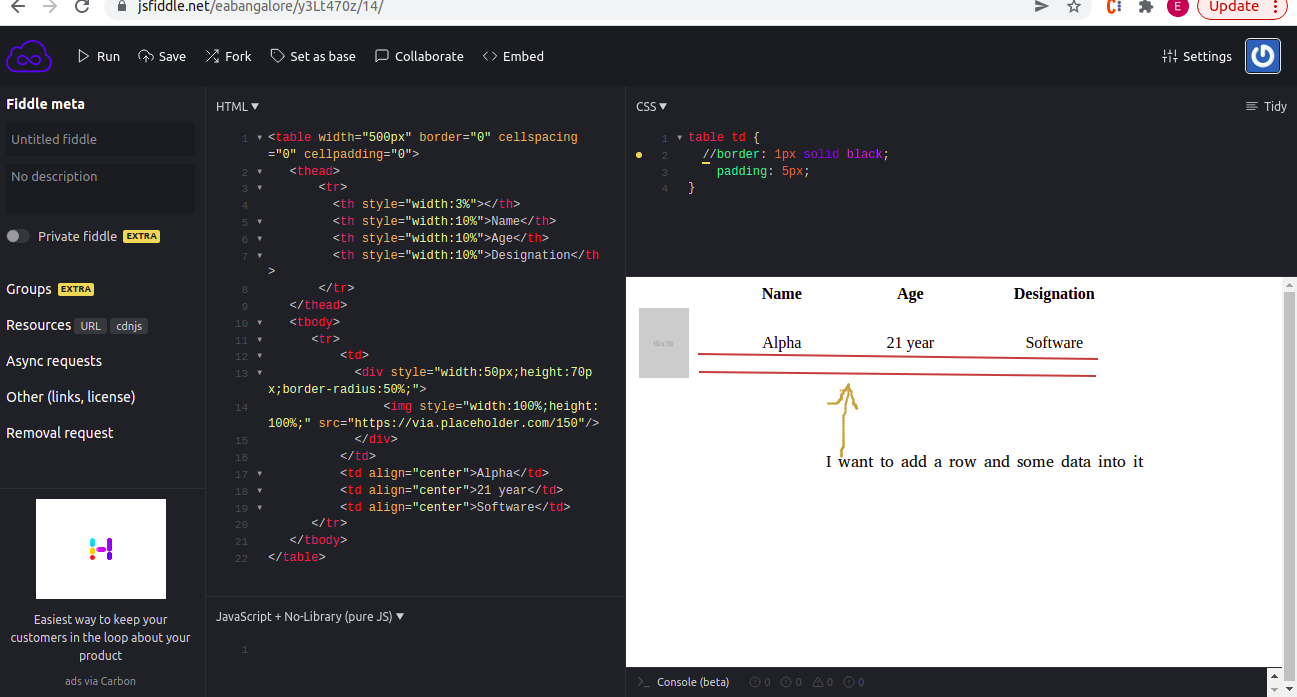
Task: Click the blue power icon button
Action: pos(1263,56)
